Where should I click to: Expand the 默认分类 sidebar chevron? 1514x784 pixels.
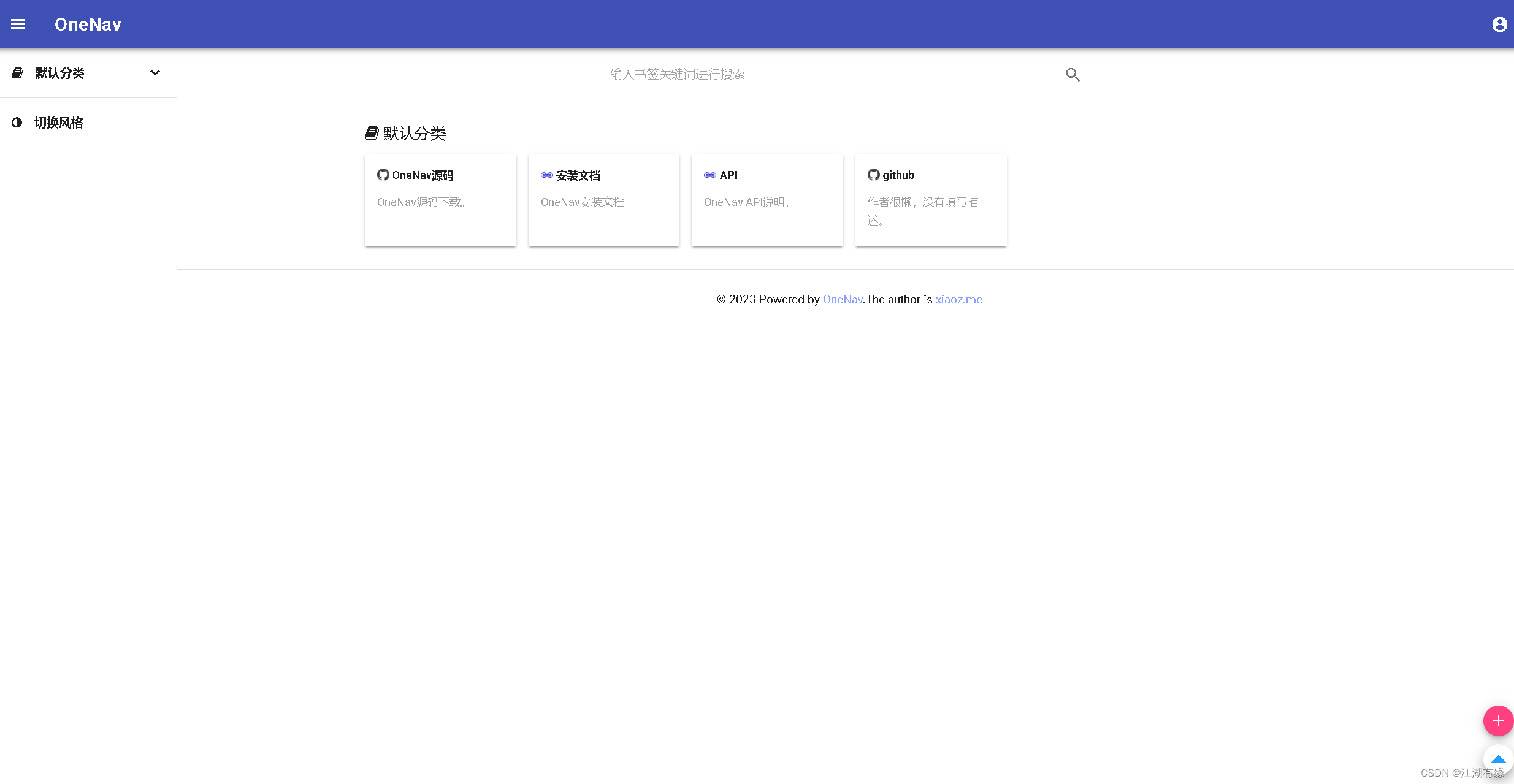tap(155, 73)
